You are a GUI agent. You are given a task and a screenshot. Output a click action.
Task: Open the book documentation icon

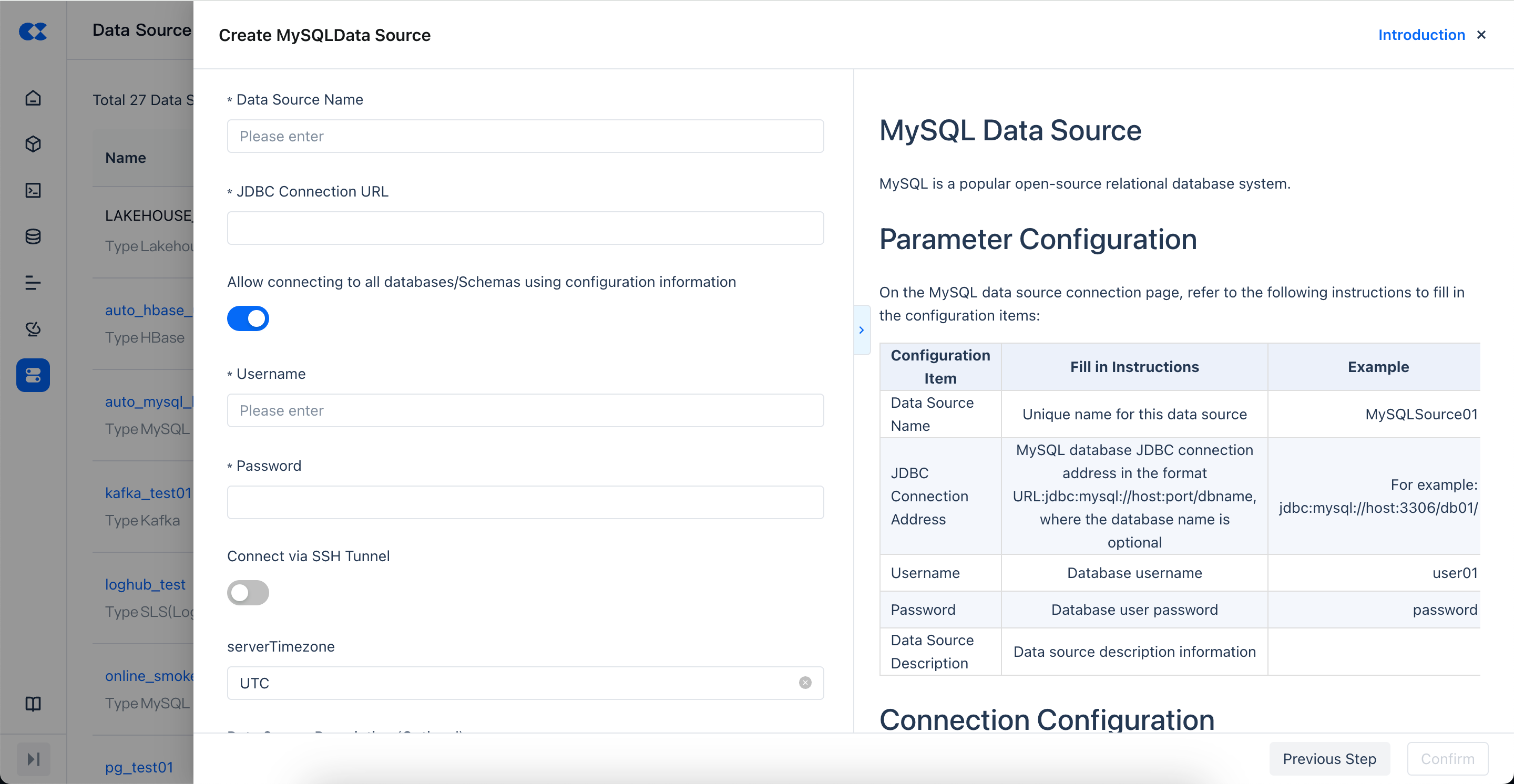pyautogui.click(x=33, y=704)
